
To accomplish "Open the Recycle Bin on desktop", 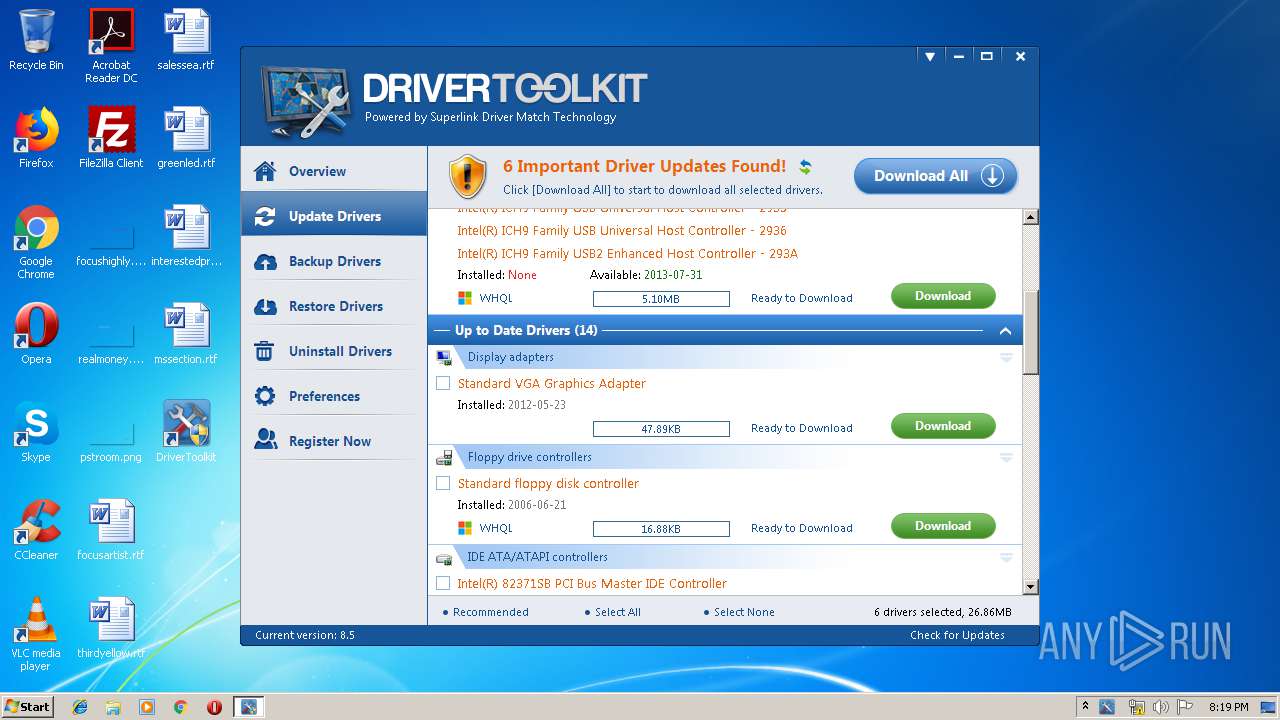I will (x=36, y=40).
